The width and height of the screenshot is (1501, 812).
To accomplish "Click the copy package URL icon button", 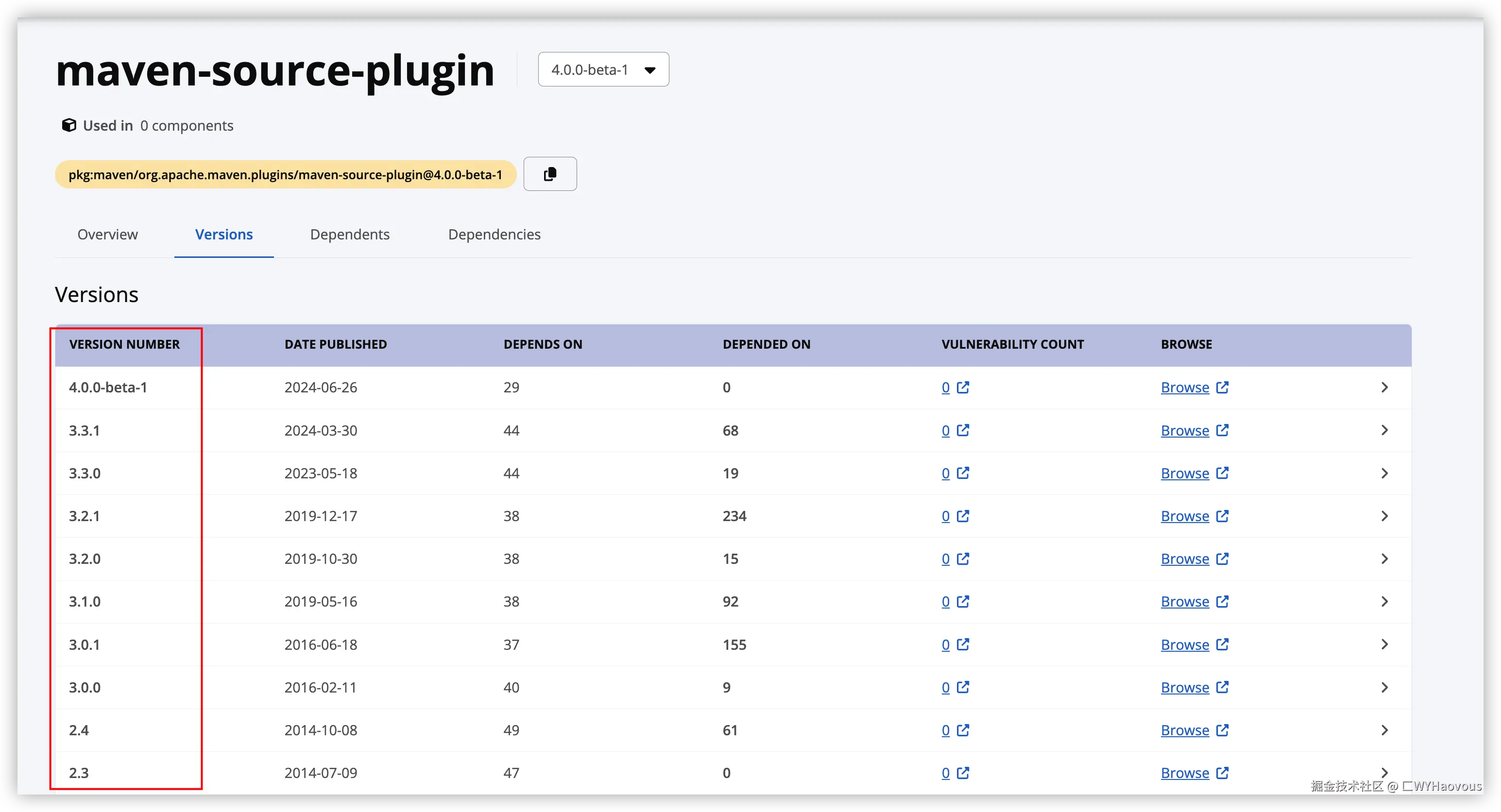I will click(x=549, y=173).
